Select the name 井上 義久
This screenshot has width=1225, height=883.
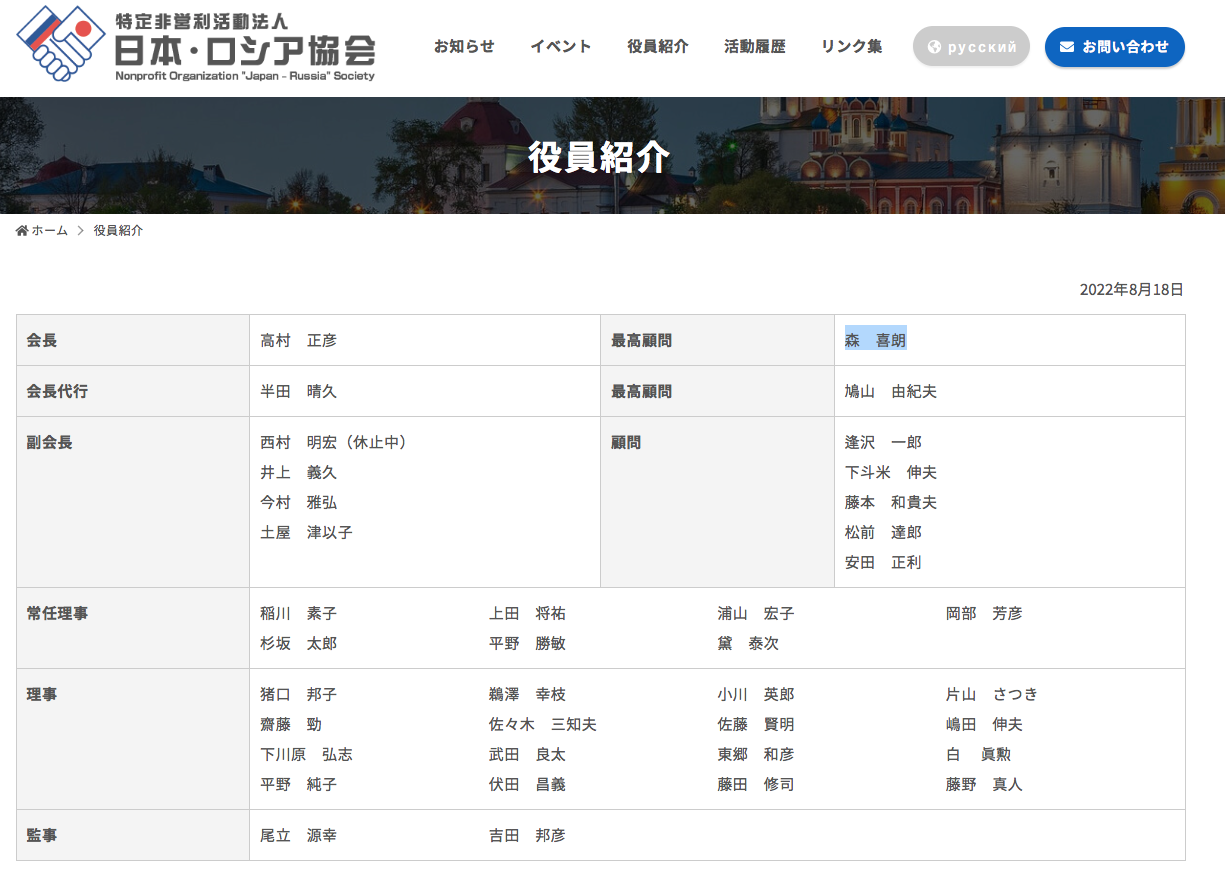299,472
